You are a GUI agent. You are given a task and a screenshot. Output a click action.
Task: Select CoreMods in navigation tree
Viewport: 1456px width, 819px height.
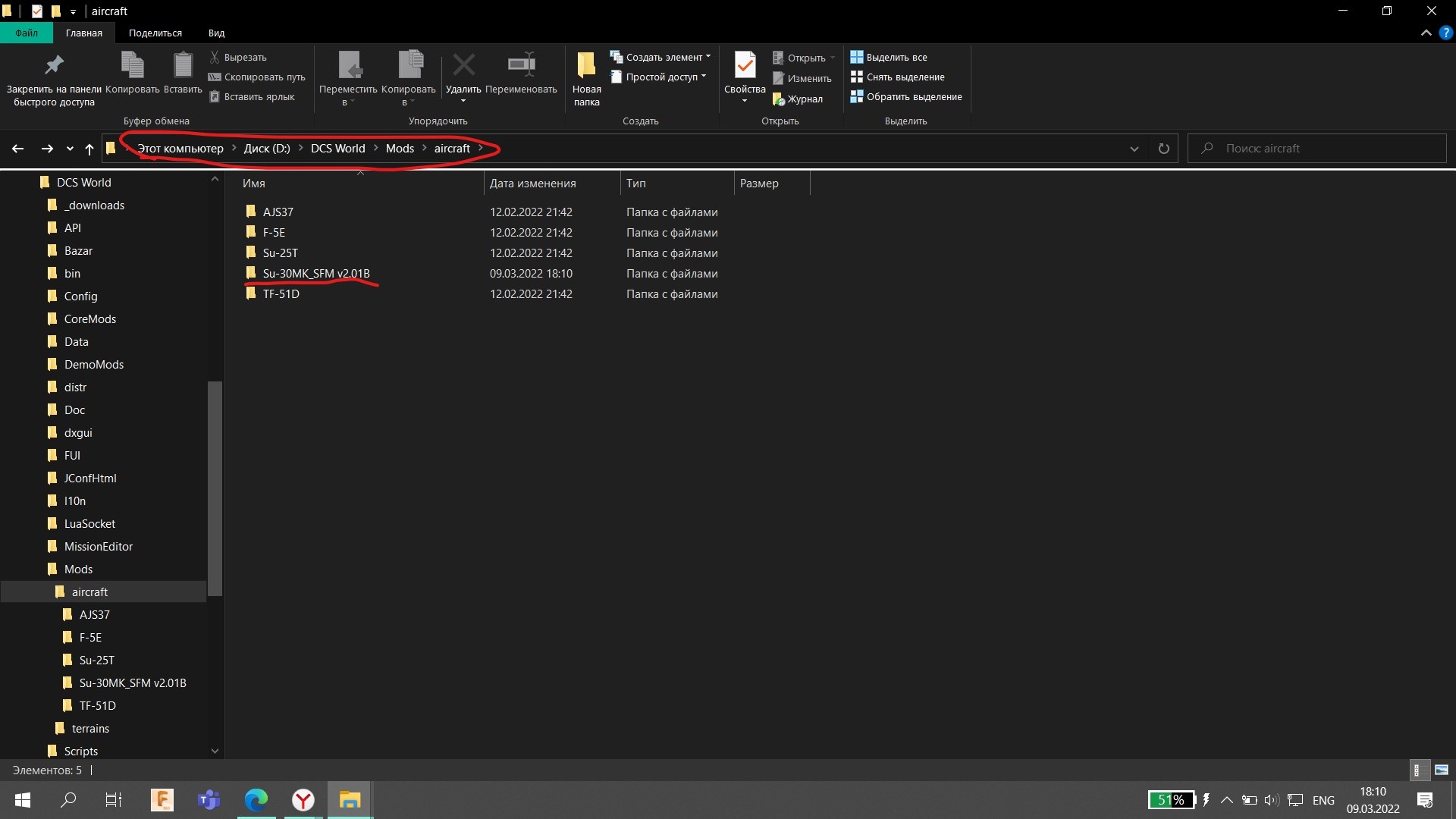(x=89, y=318)
